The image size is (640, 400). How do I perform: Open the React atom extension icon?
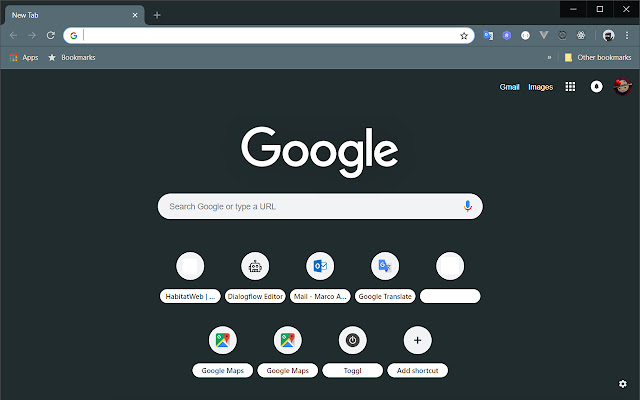coord(581,36)
